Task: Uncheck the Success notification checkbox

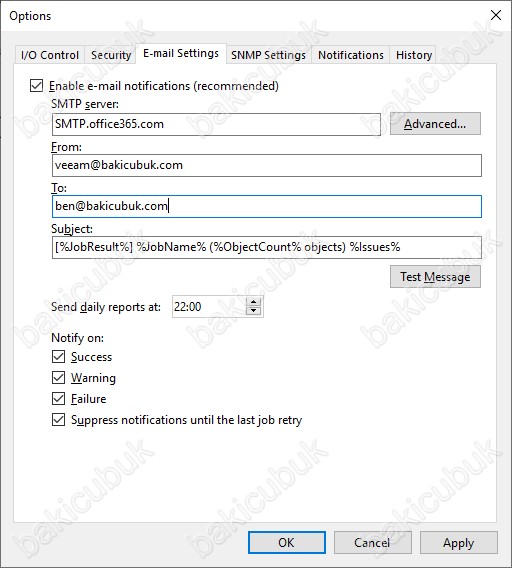Action: pos(58,357)
